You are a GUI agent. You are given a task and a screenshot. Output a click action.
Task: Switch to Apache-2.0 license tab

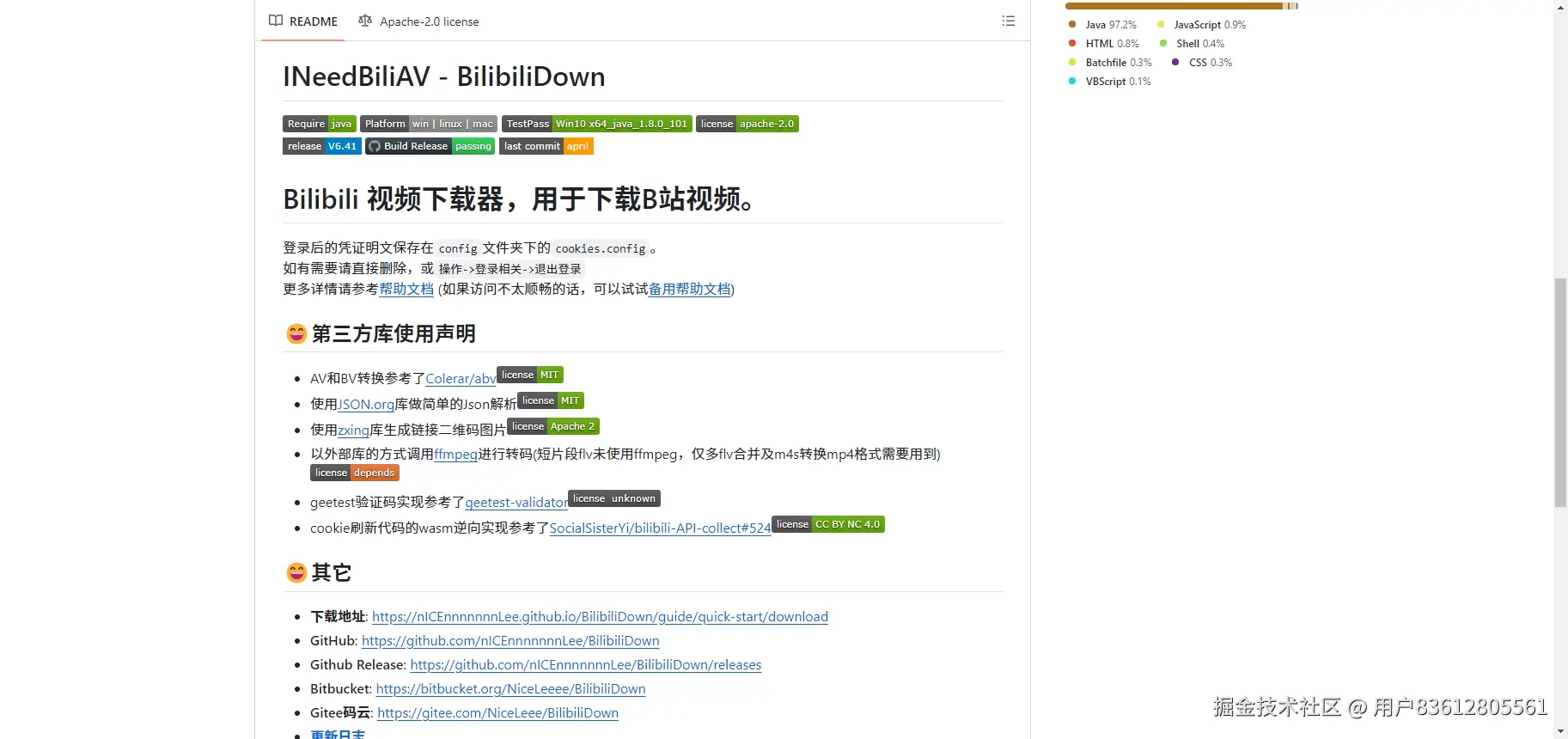[419, 21]
